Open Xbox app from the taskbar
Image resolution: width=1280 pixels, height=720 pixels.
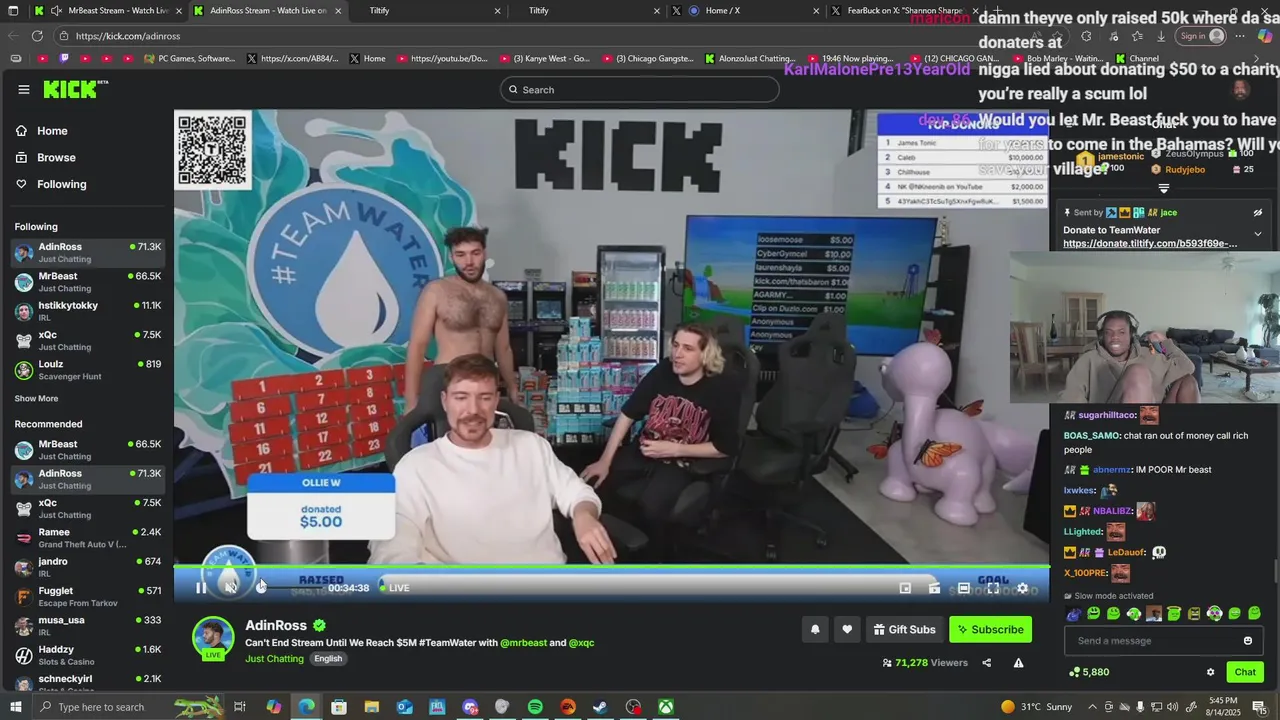click(665, 707)
